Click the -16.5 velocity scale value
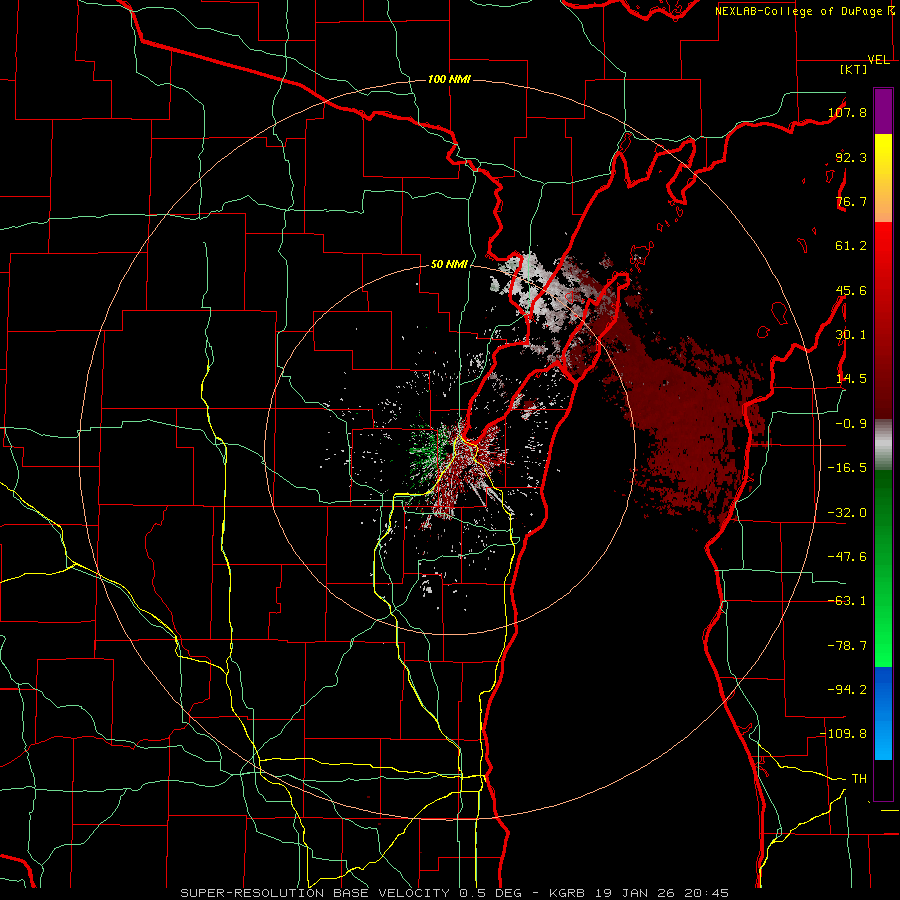This screenshot has height=900, width=900. pyautogui.click(x=847, y=468)
